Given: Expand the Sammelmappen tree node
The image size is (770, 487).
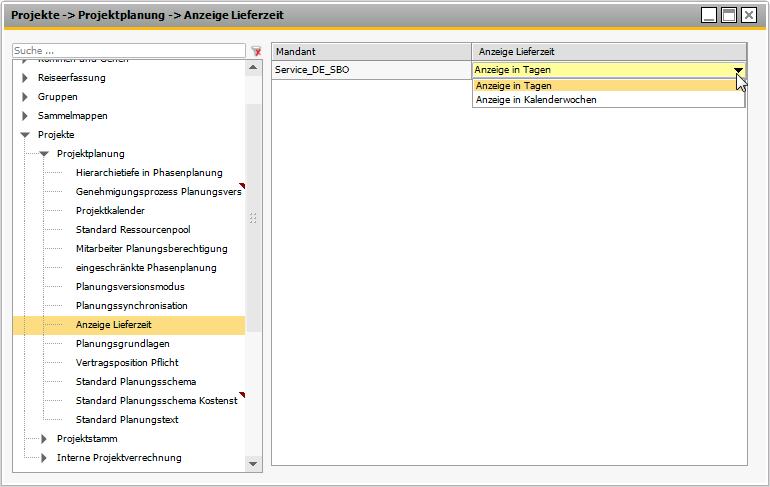Looking at the screenshot, I should click(25, 116).
